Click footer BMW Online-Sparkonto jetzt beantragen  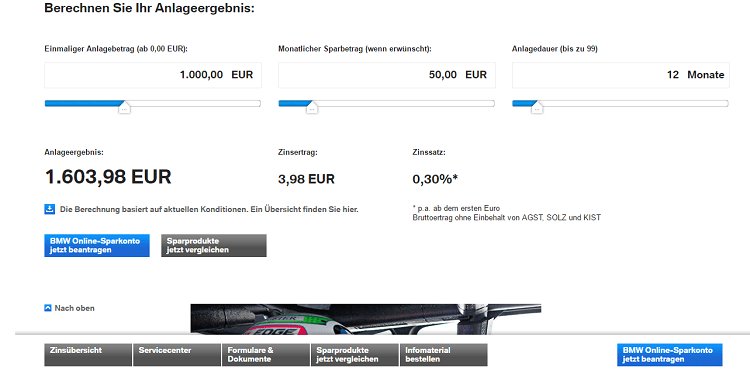click(670, 355)
